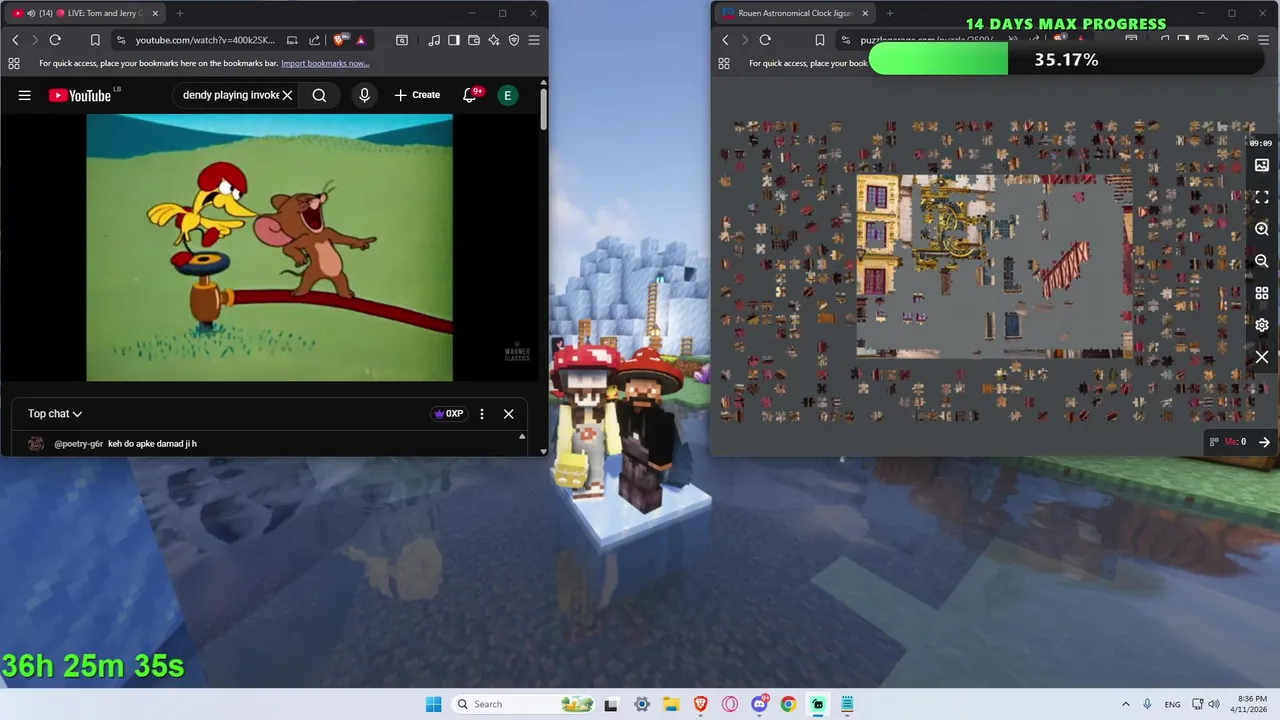Open the Leo AI sparkle icon
The image size is (1280, 720).
coord(494,40)
